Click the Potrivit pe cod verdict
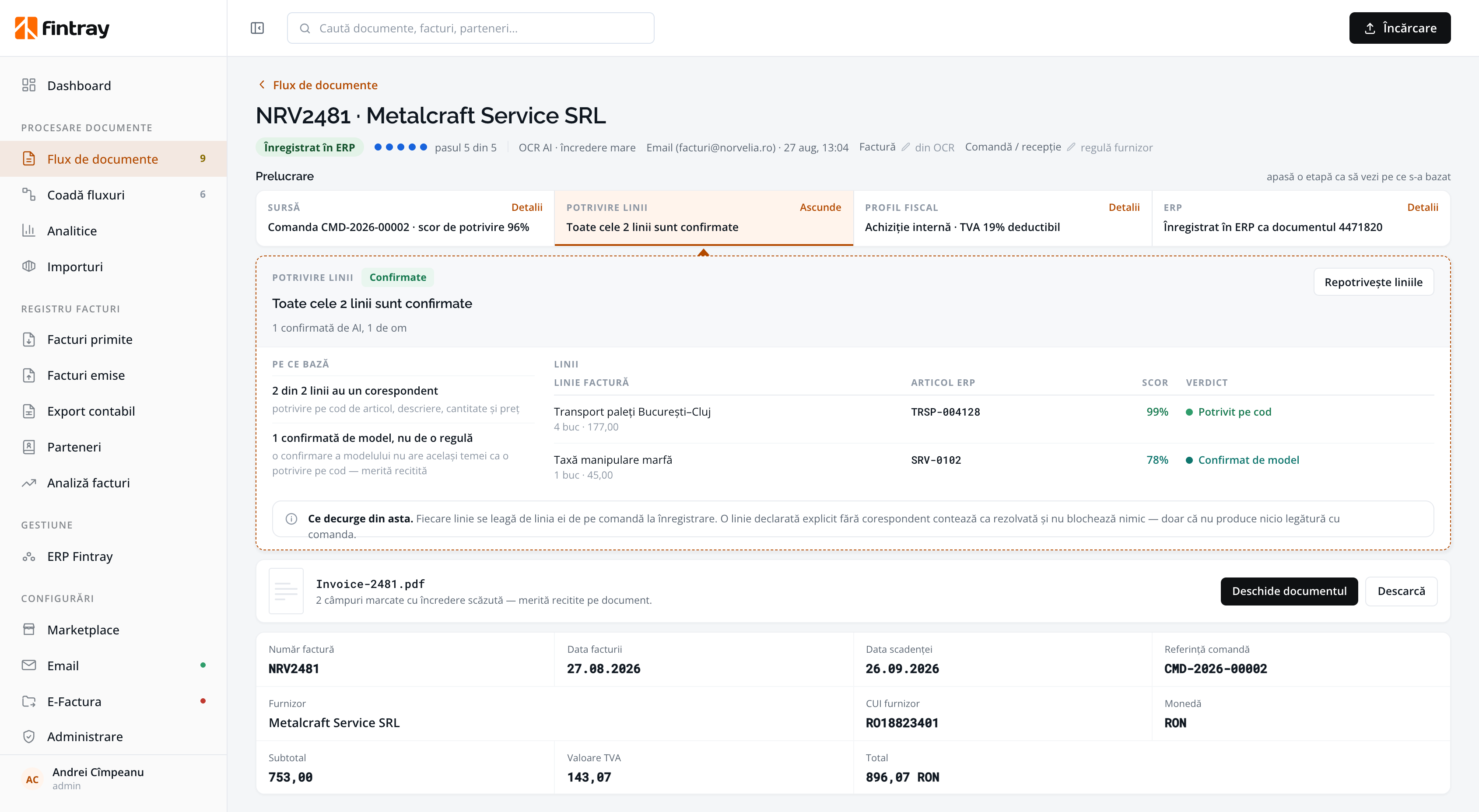 click(x=1228, y=411)
